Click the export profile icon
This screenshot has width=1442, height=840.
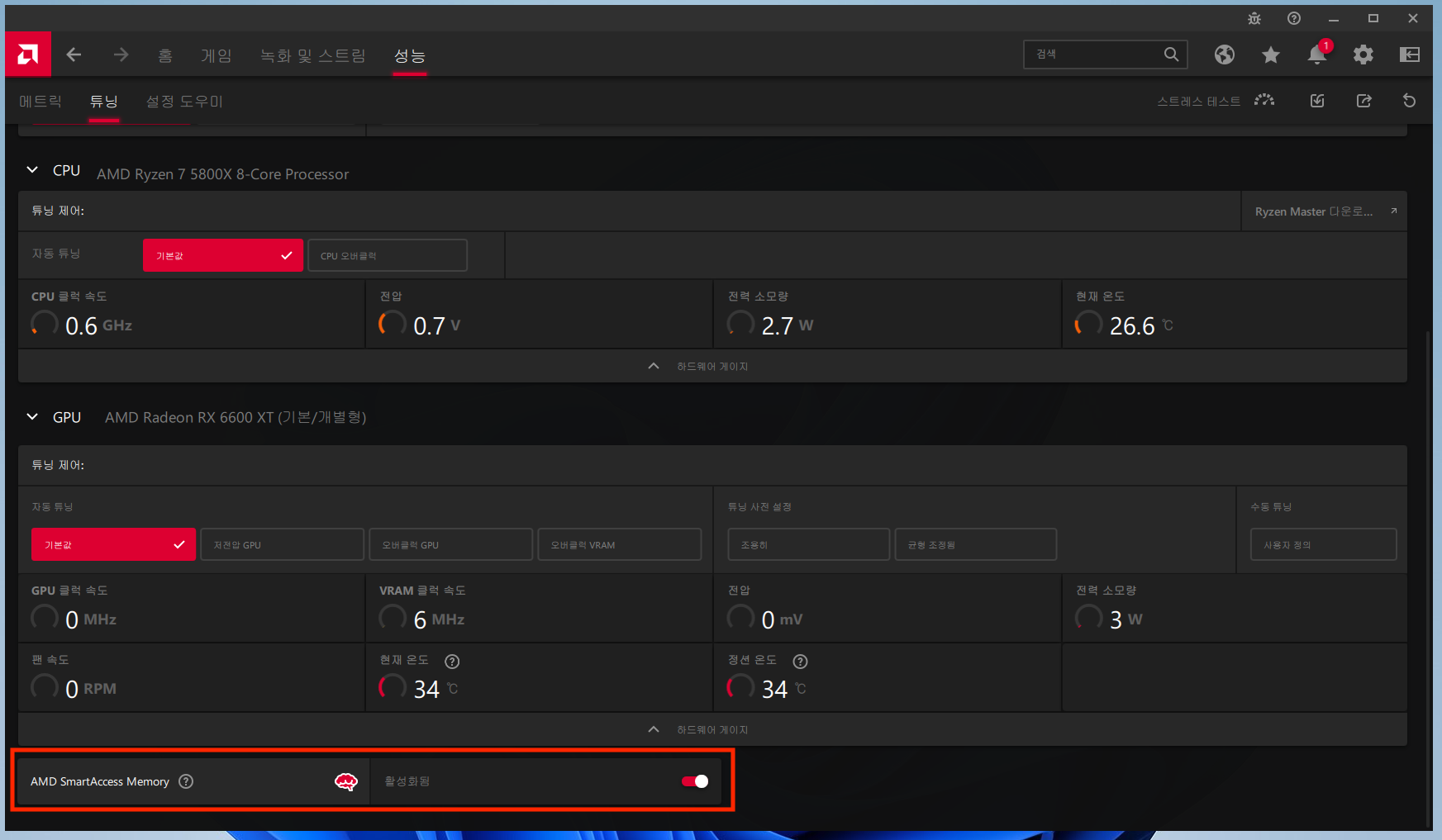click(x=1363, y=101)
